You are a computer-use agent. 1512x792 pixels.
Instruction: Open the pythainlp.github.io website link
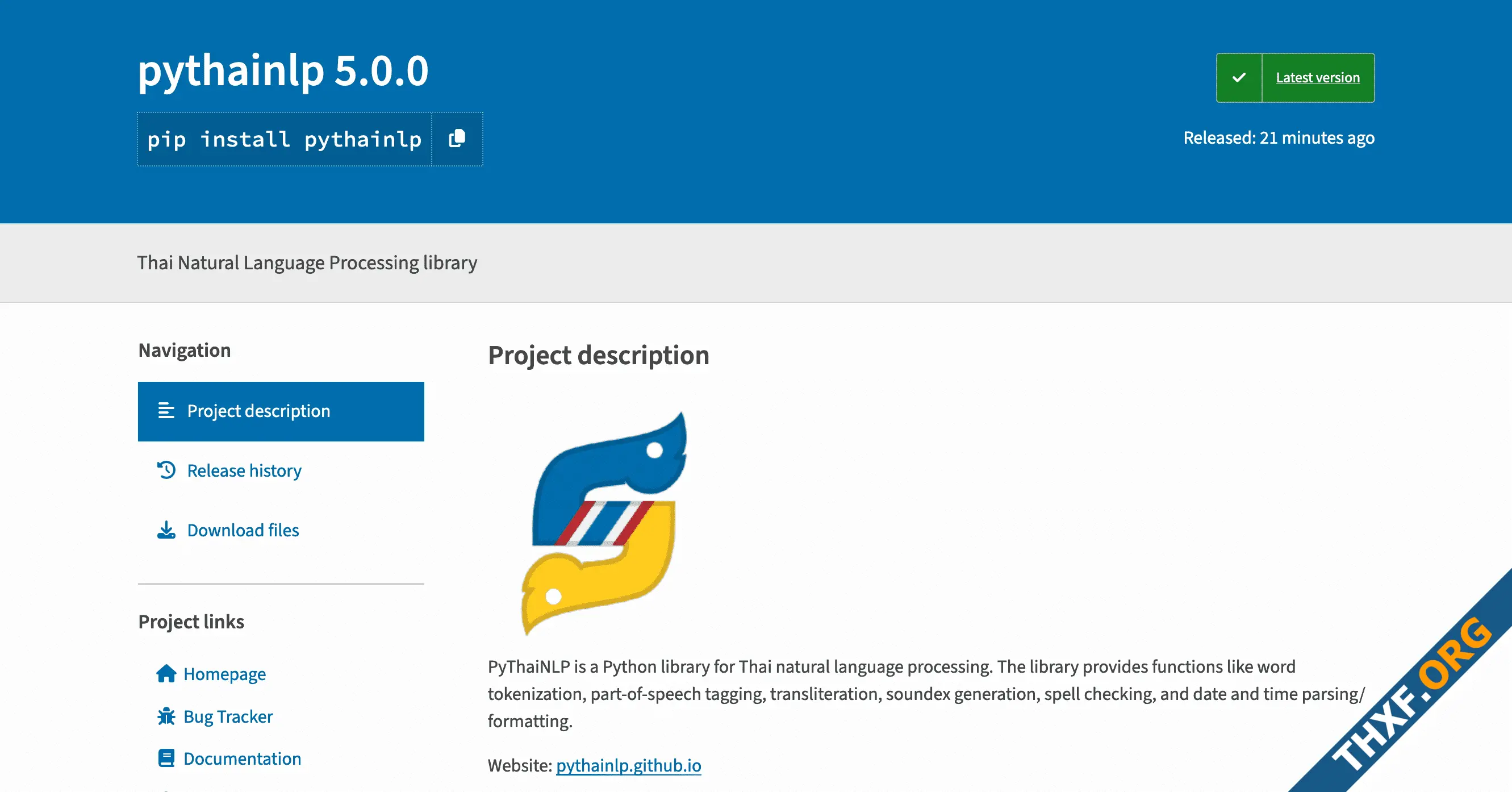628,765
